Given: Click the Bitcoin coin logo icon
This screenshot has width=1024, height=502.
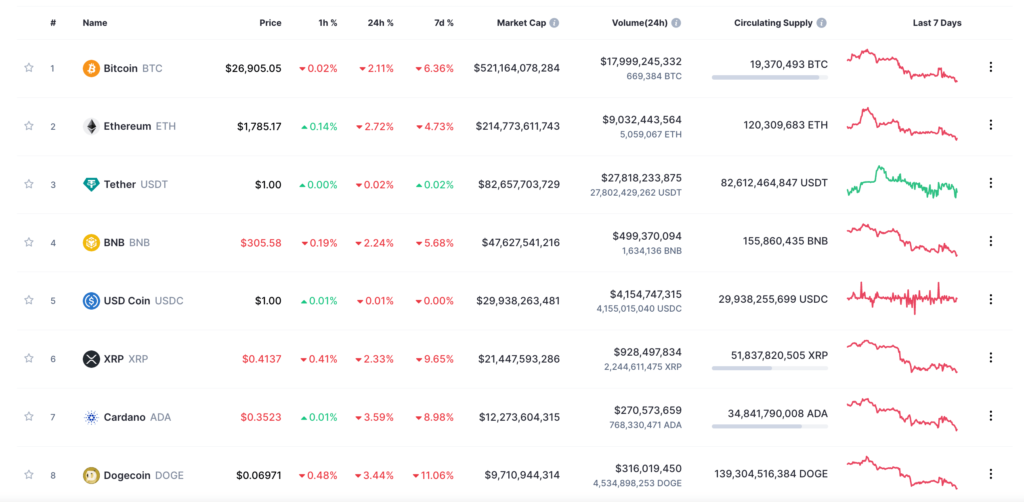Looking at the screenshot, I should (91, 68).
